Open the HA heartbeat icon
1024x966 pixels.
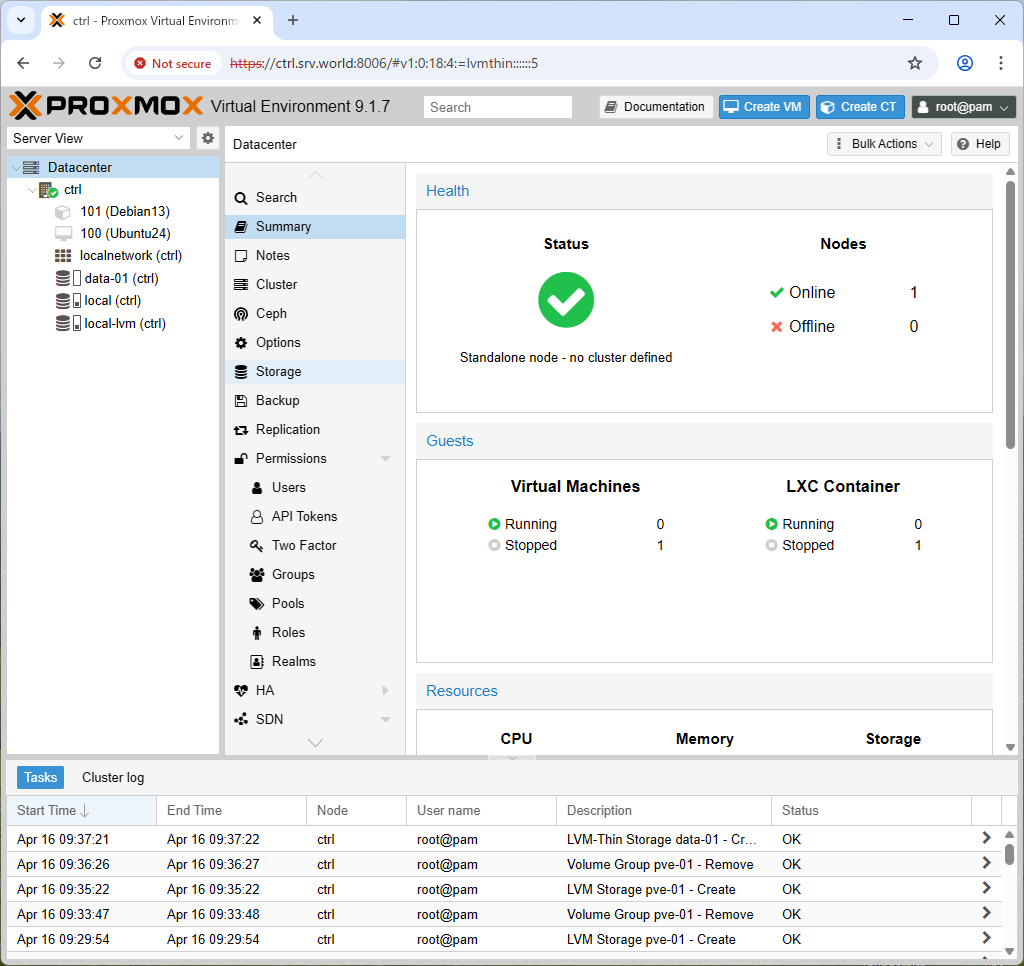[241, 690]
